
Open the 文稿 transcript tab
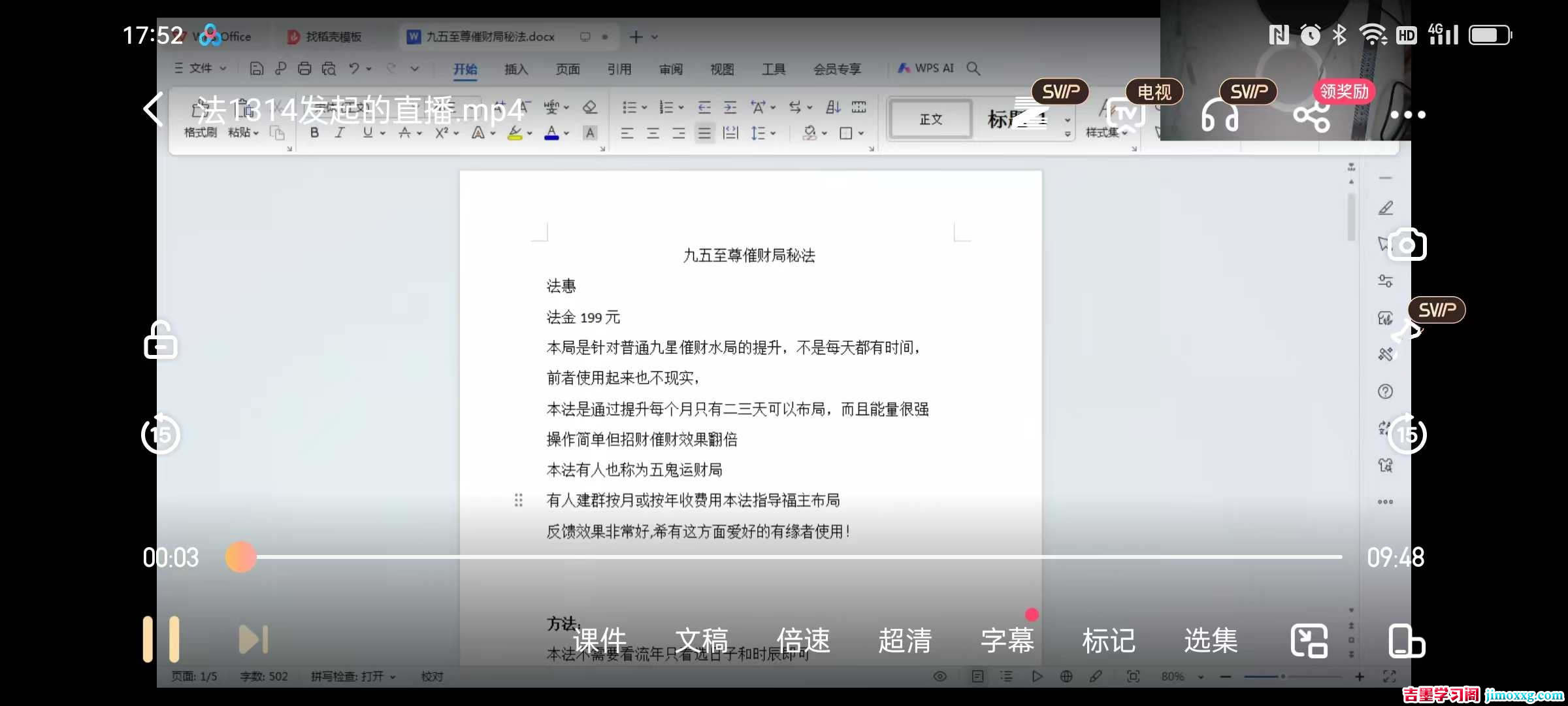701,641
